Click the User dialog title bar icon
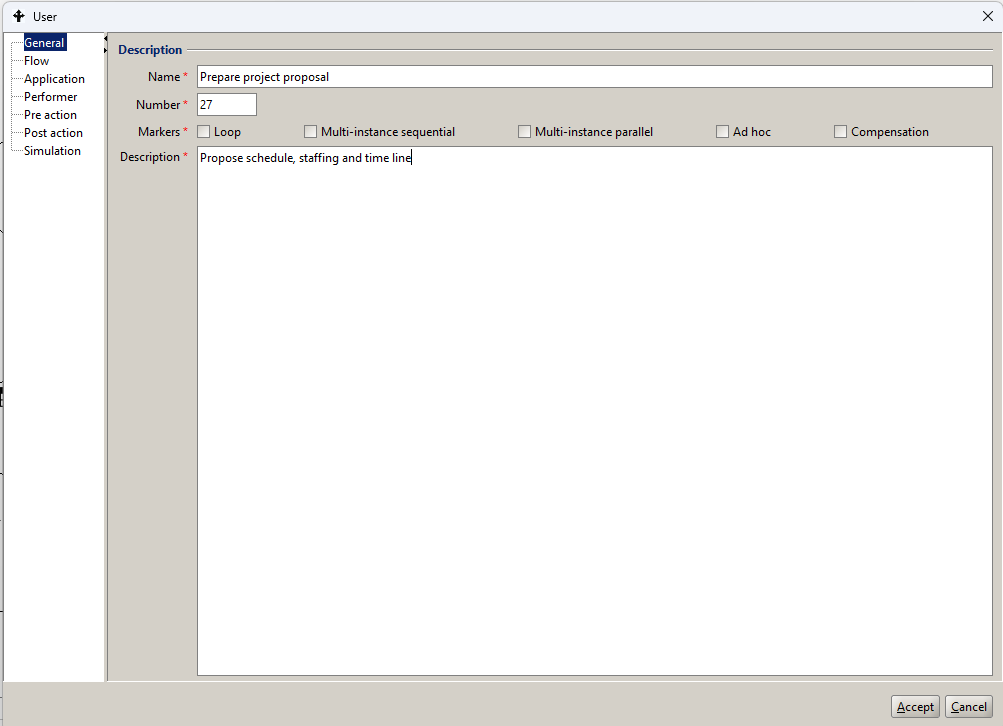The width and height of the screenshot is (1003, 726). (18, 16)
